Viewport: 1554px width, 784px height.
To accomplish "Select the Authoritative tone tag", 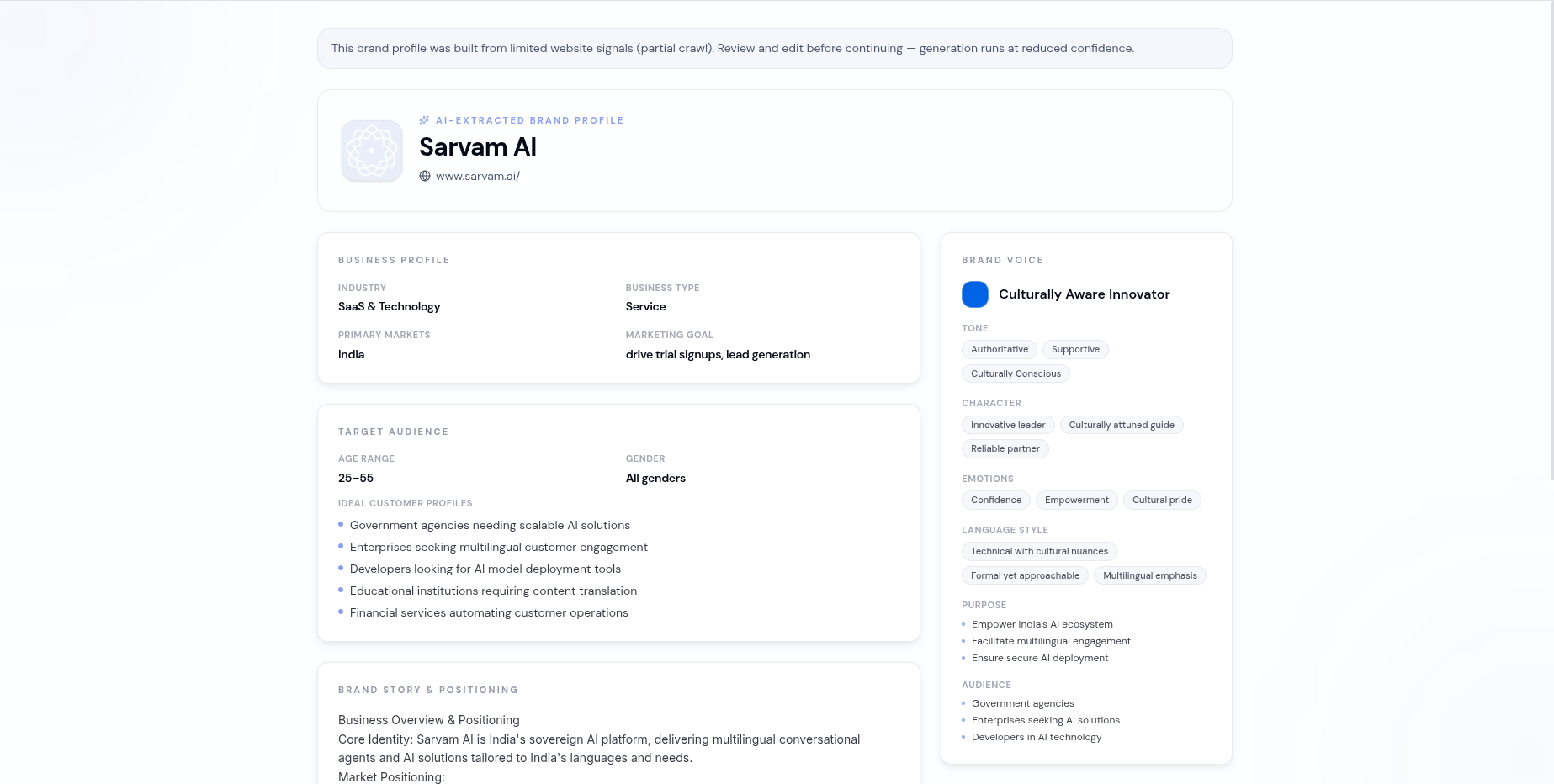I will [x=1000, y=350].
